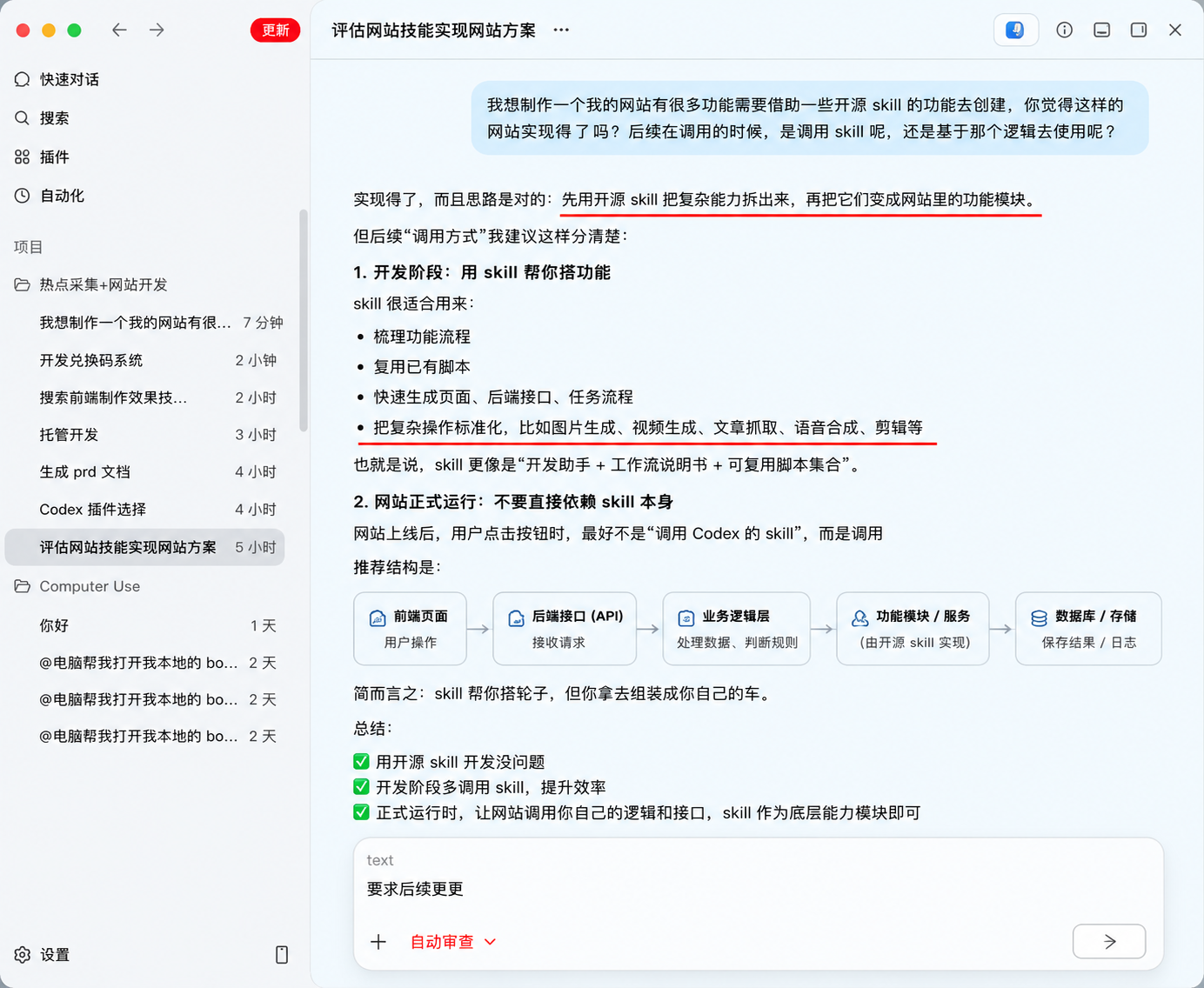The image size is (1204, 988).
Task: Click the send arrow button
Action: [x=1109, y=941]
